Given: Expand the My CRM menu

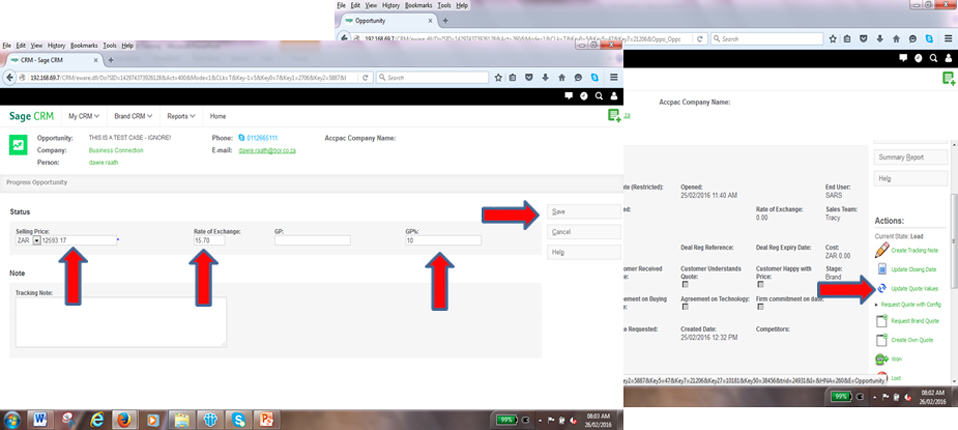Looking at the screenshot, I should pos(84,116).
